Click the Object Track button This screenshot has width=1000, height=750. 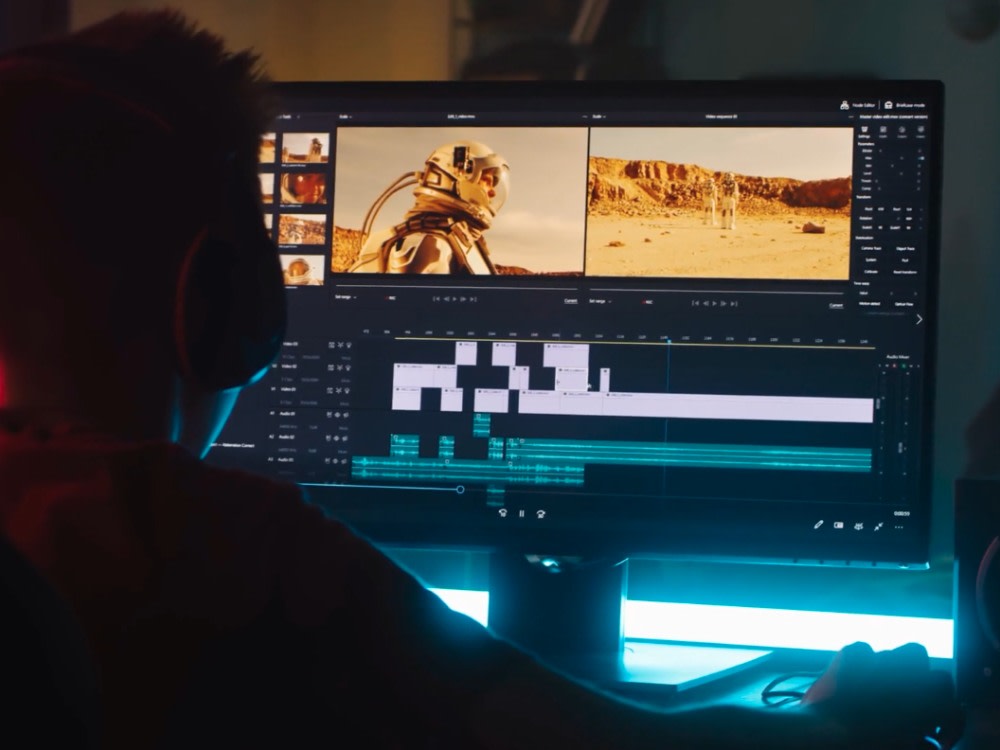[x=905, y=249]
